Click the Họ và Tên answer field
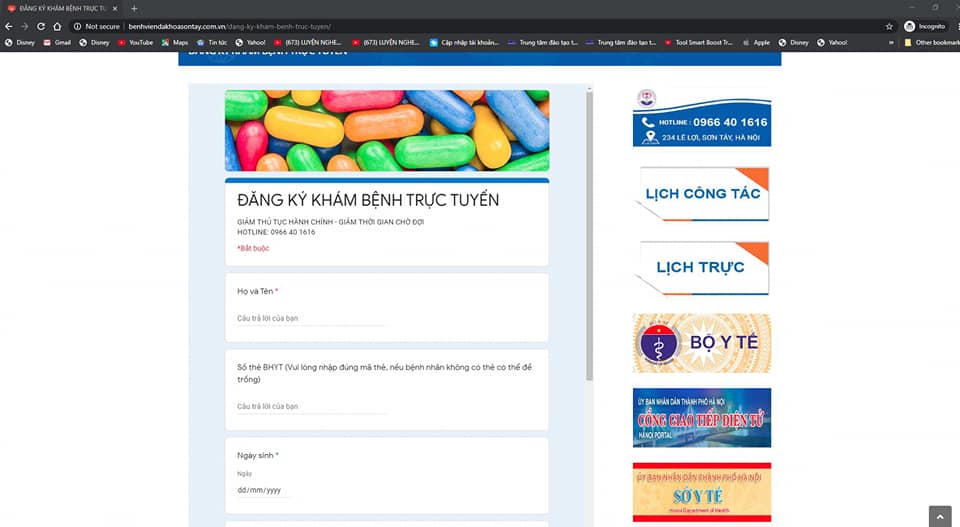960x527 pixels. [311, 318]
